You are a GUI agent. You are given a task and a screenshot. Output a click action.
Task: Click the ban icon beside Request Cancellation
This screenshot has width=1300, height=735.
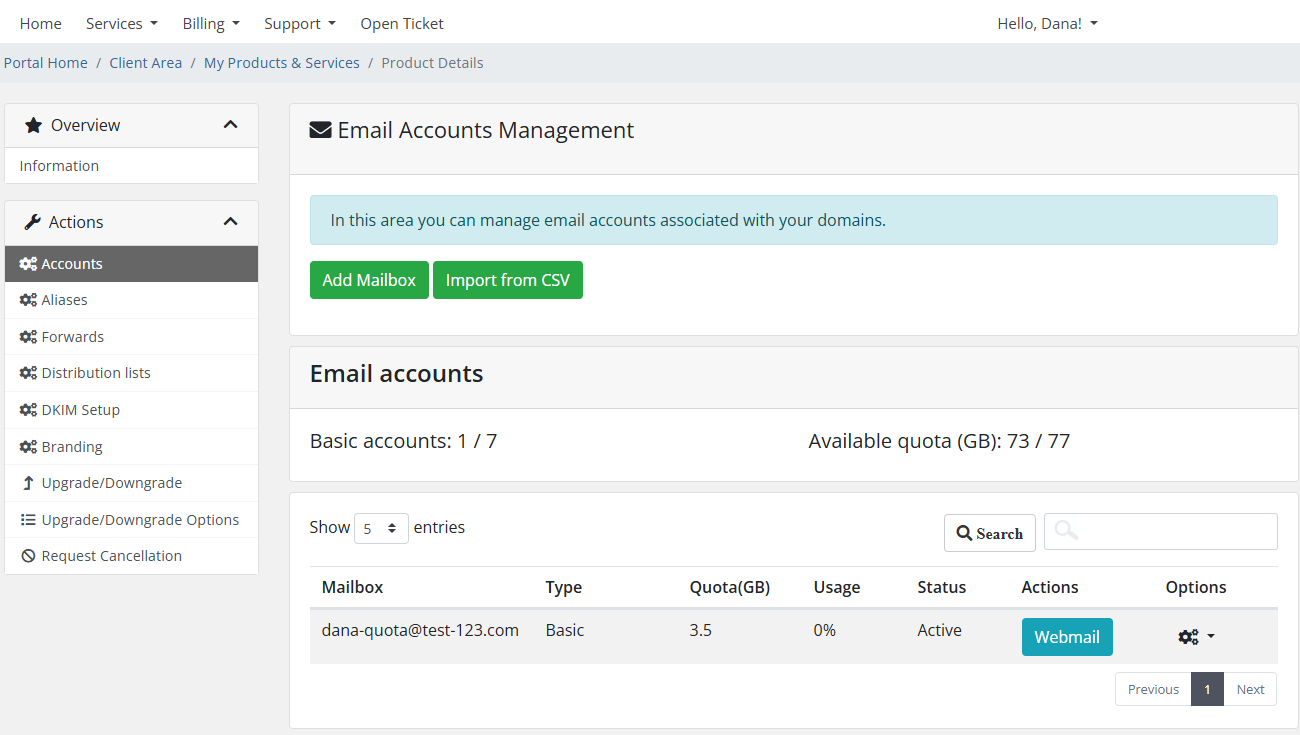point(28,556)
